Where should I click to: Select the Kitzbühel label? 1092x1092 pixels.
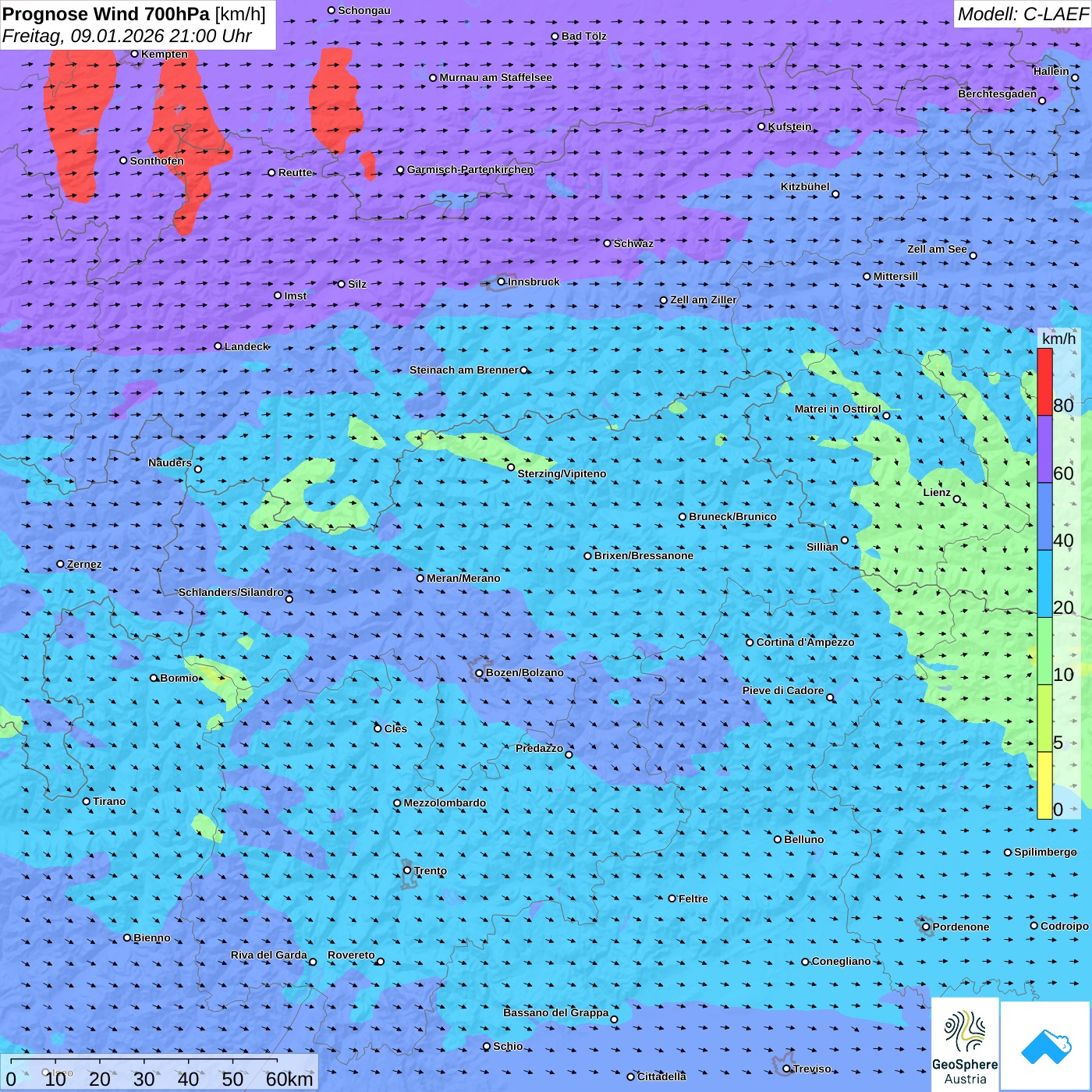(805, 186)
